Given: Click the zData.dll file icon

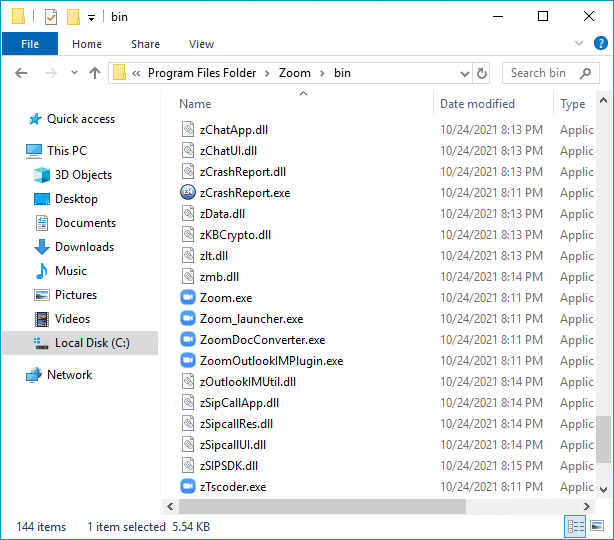Looking at the screenshot, I should (x=188, y=213).
